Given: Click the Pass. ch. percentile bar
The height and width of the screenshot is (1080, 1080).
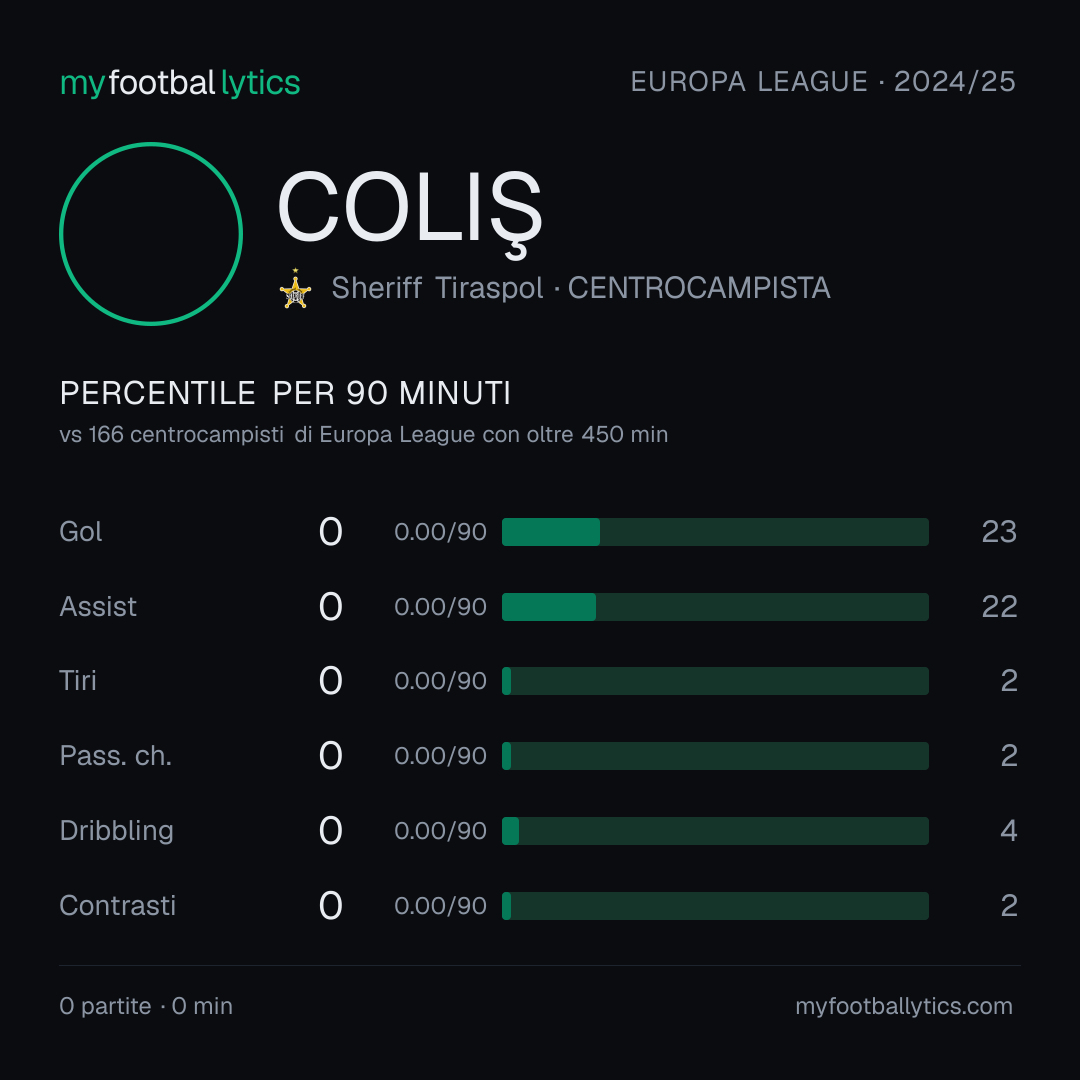Looking at the screenshot, I should (x=715, y=756).
